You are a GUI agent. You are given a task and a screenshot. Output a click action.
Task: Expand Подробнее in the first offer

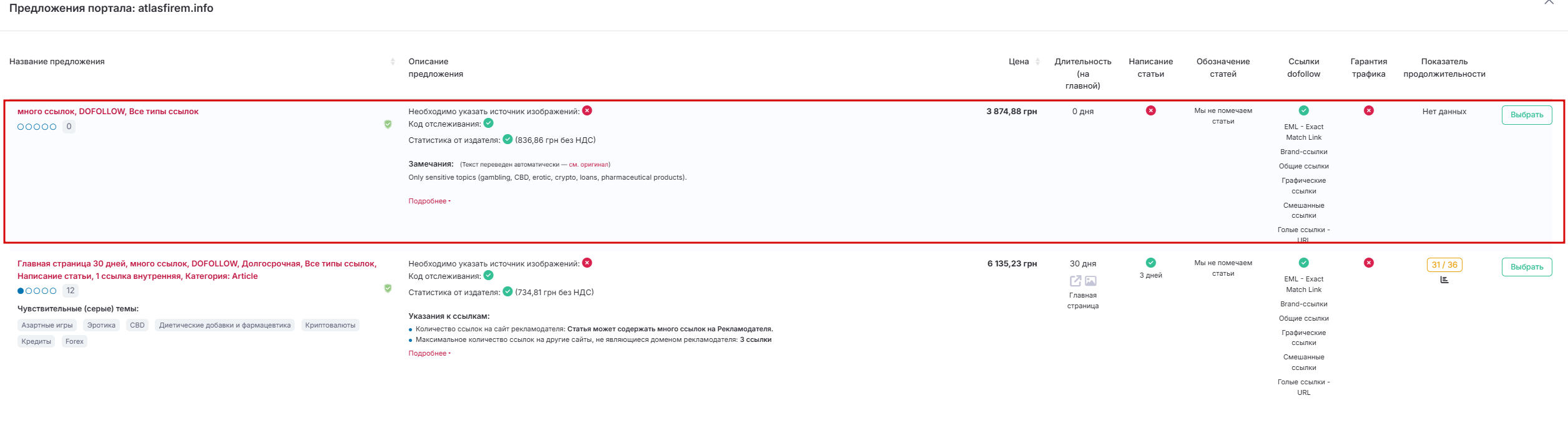(429, 201)
